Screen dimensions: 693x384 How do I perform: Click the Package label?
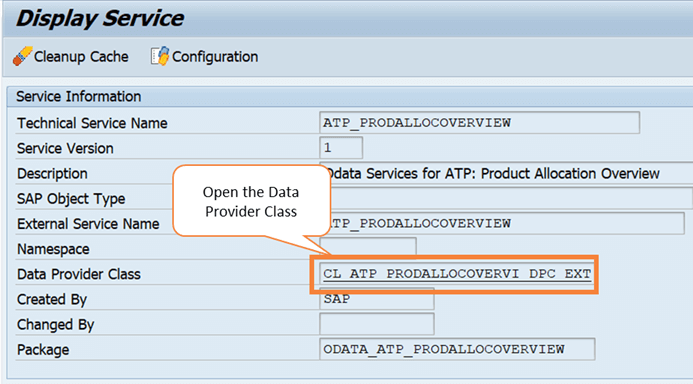(x=43, y=350)
